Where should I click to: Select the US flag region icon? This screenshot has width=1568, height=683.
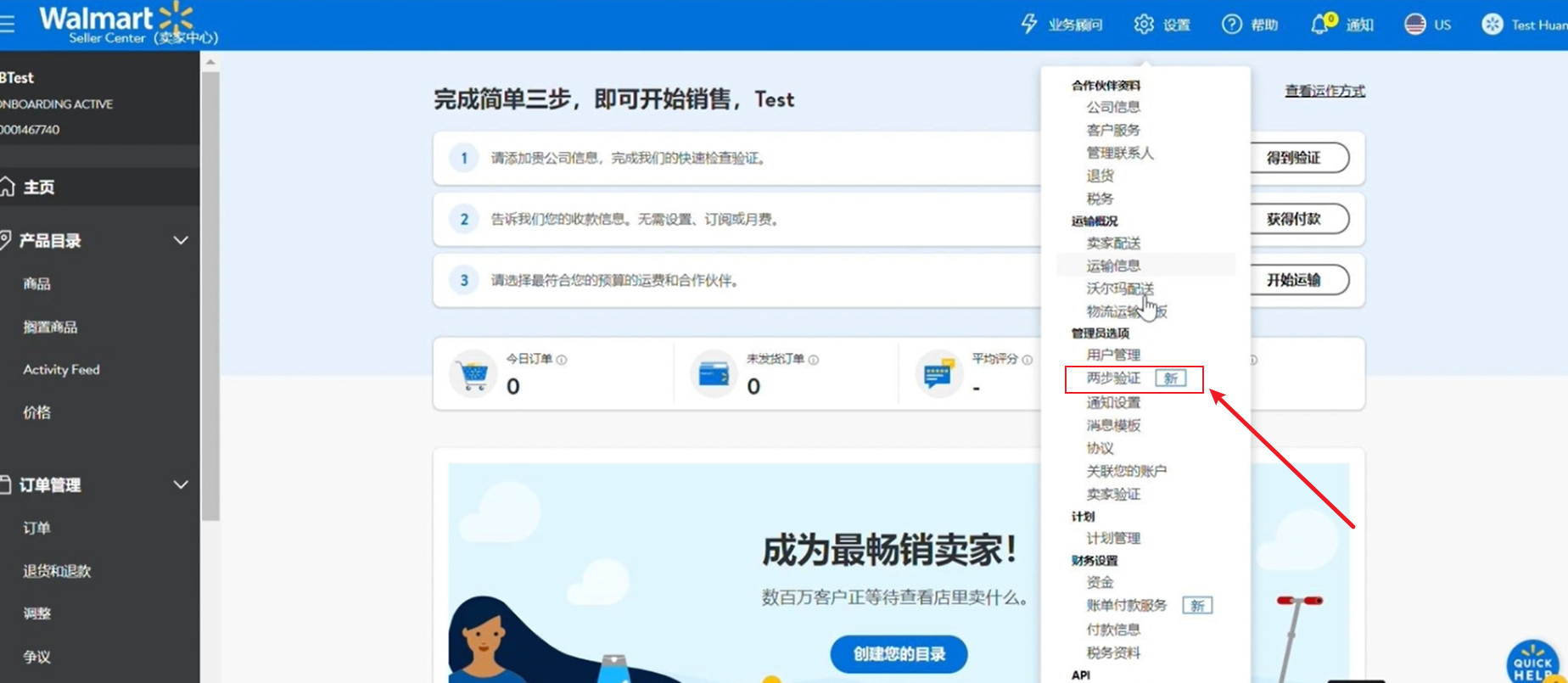pyautogui.click(x=1414, y=25)
